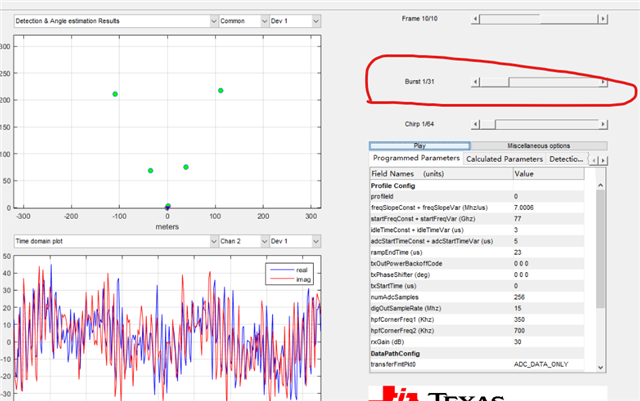Viewport: 640px width, 401px height.
Task: Click the Chirp 1/64 slider track
Action: click(x=539, y=124)
